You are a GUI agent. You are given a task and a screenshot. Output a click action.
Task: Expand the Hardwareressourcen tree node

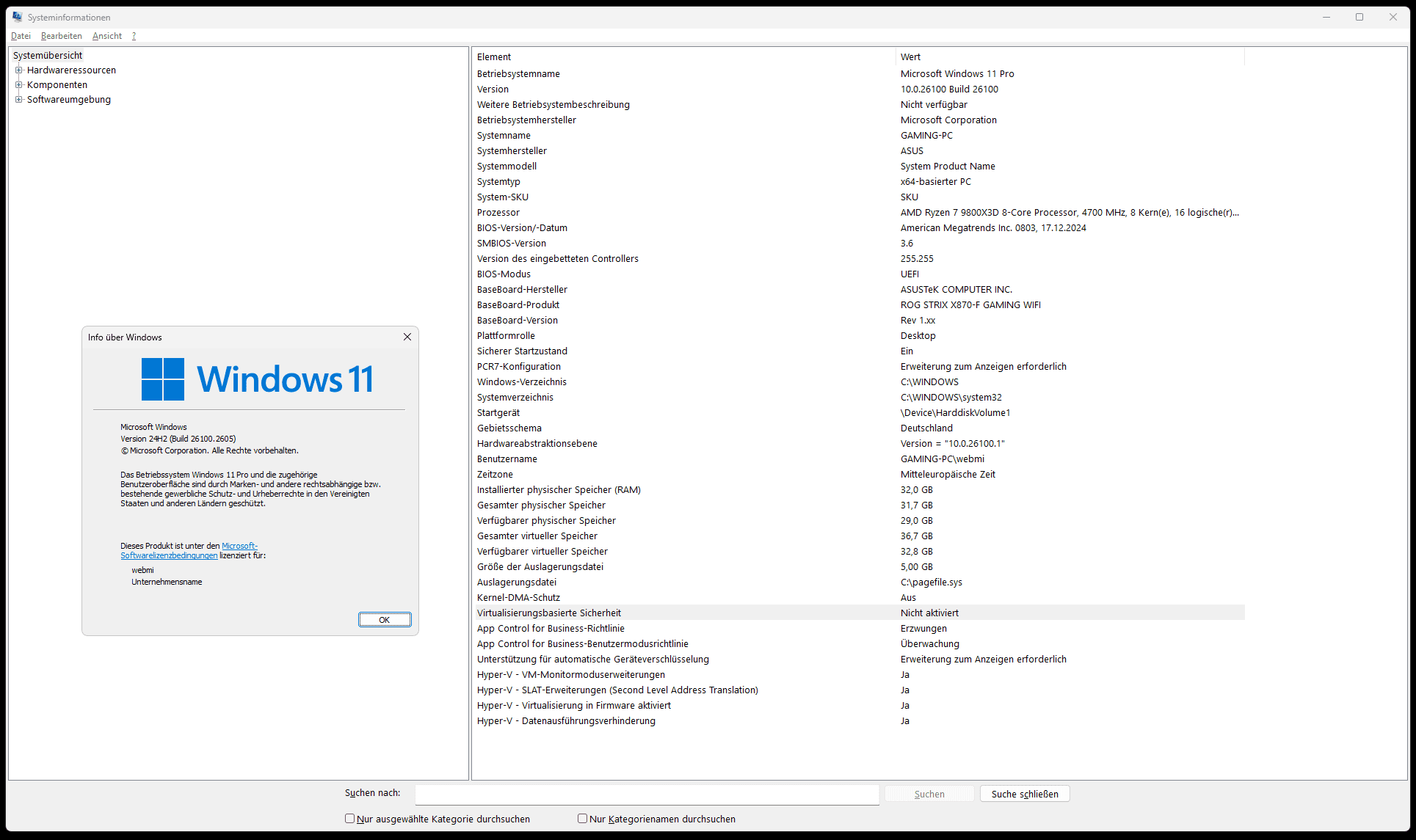tap(19, 70)
